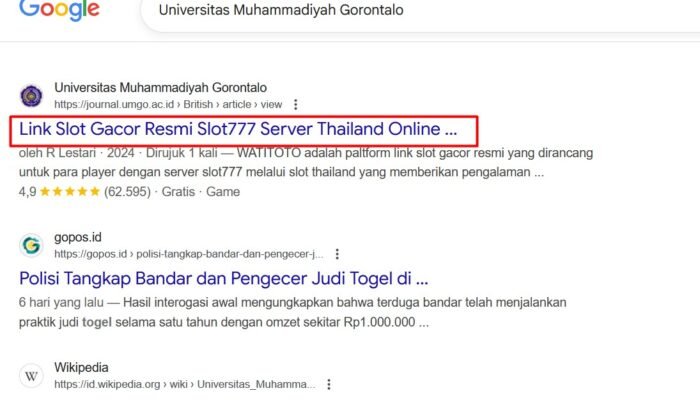This screenshot has width=700, height=400.
Task: Click snippet text '6 hari yang lalu'
Action: tap(61, 303)
